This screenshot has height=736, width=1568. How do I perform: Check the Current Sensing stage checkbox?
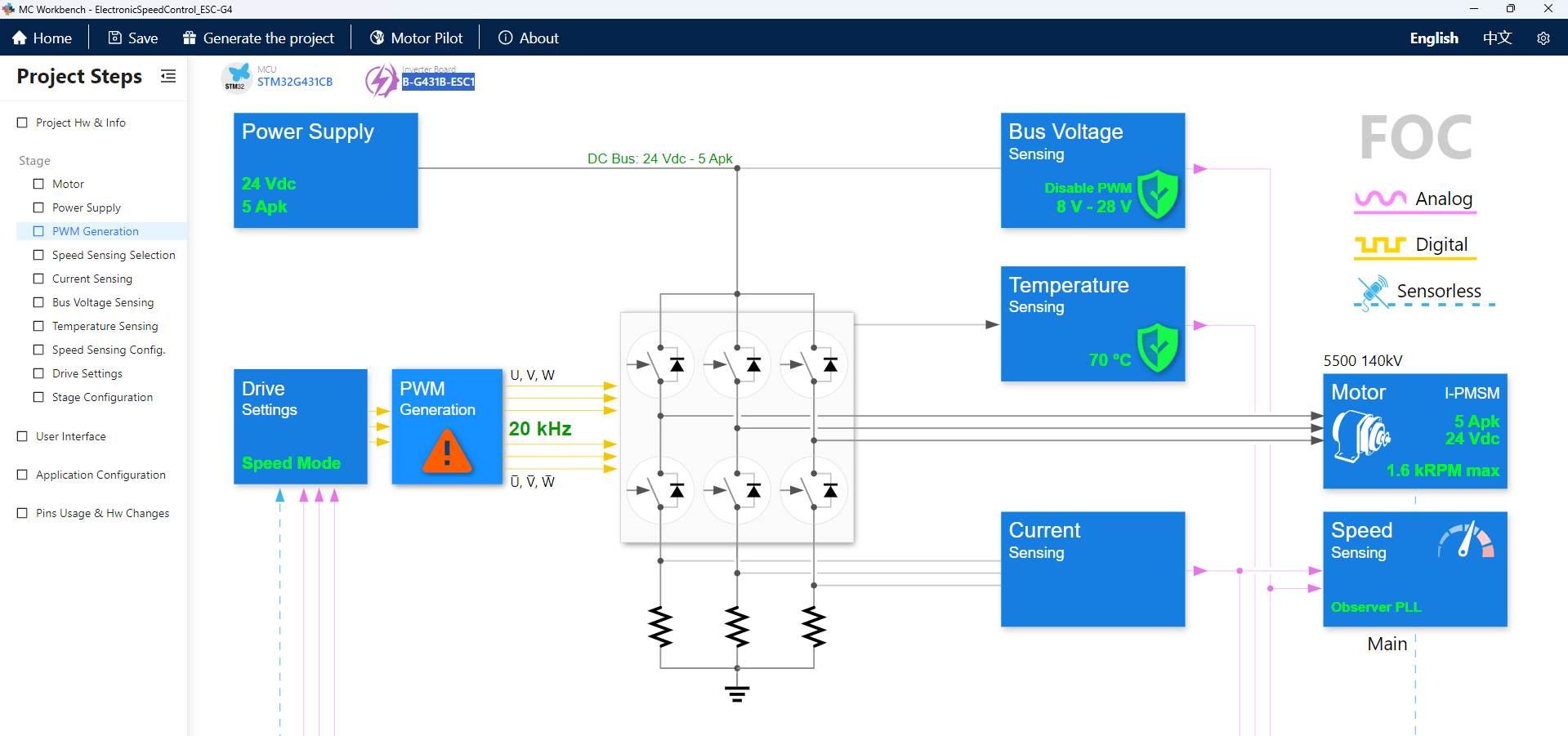(38, 279)
